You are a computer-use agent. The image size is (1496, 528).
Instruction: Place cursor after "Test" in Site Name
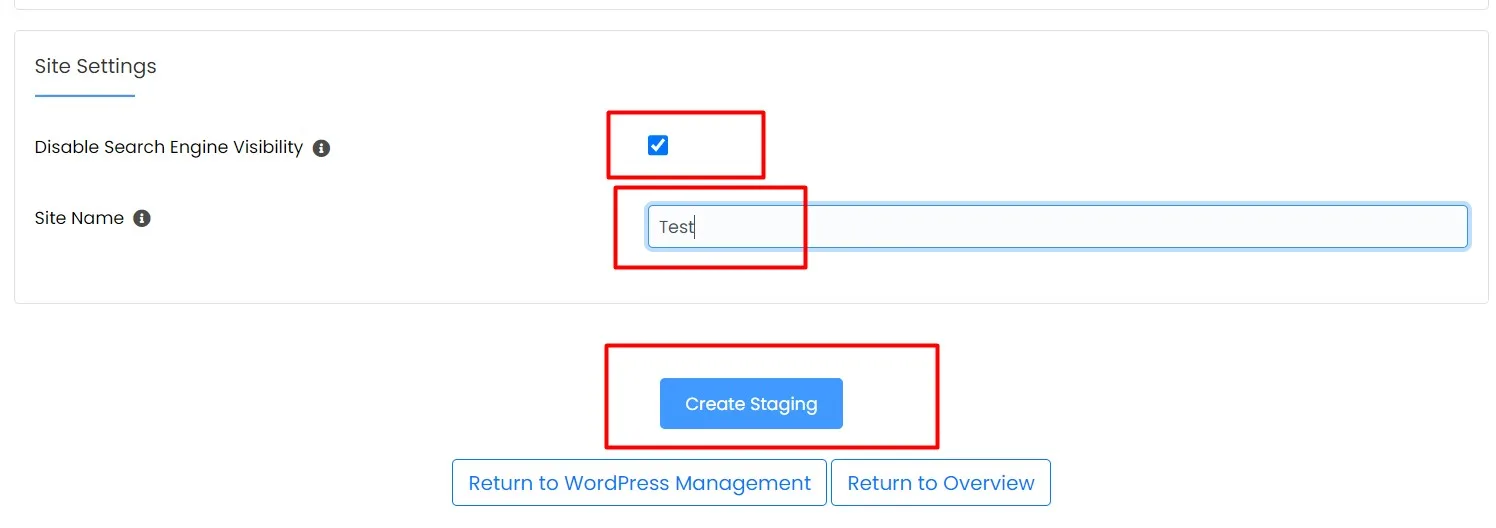695,227
